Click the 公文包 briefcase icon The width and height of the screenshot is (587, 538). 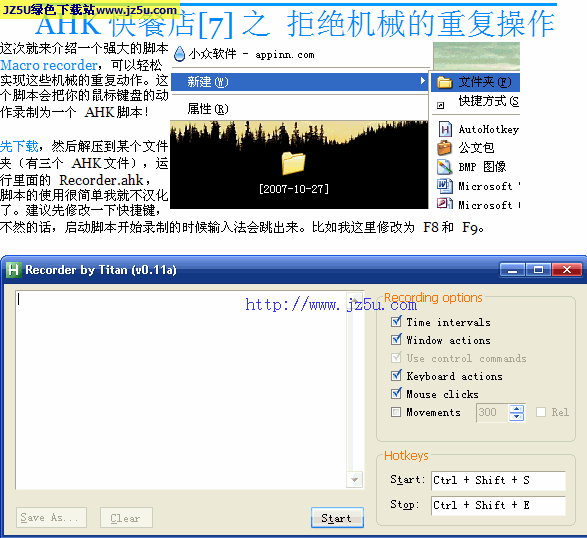445,148
